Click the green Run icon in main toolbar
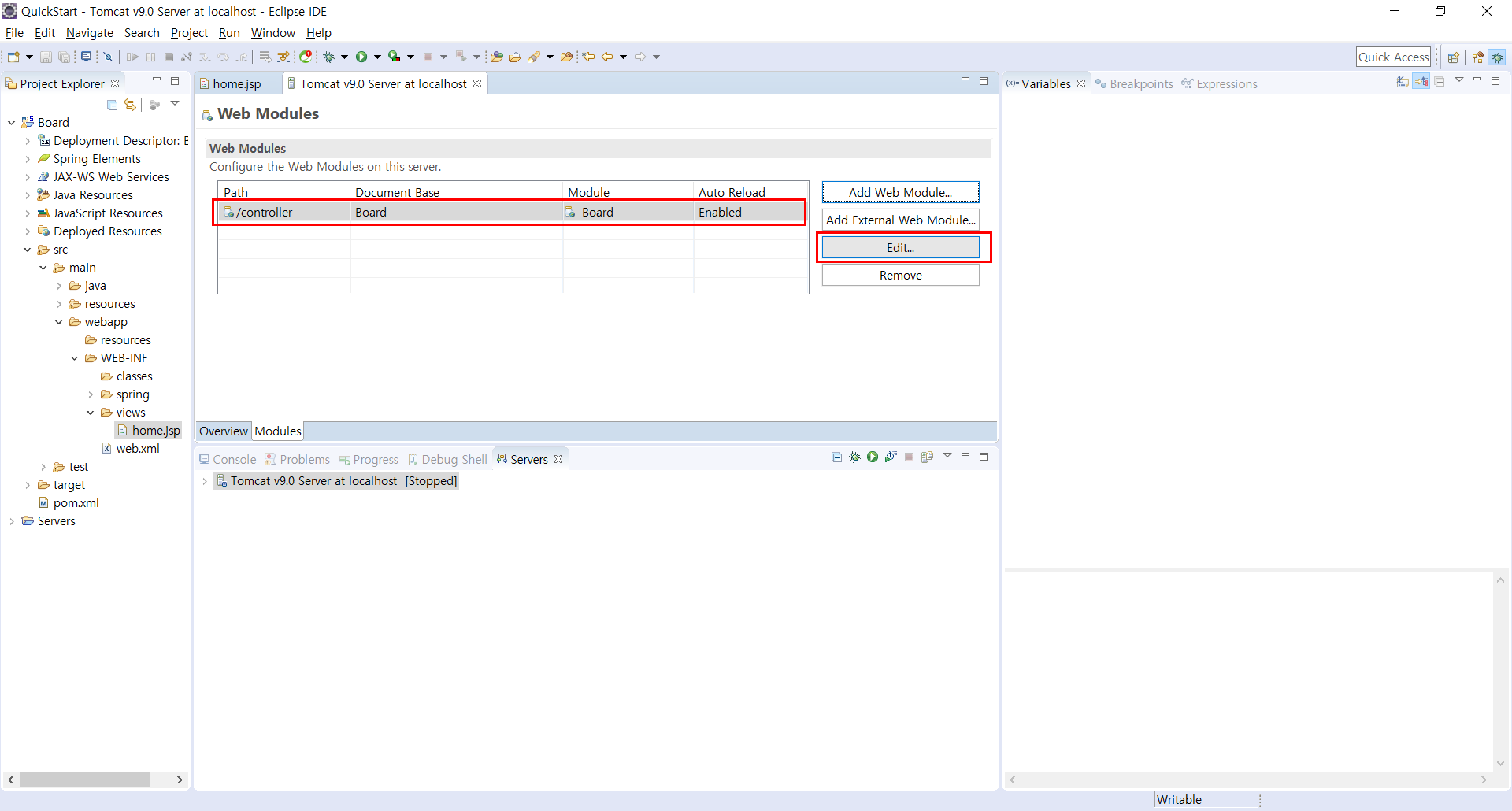The width and height of the screenshot is (1512, 811). [x=361, y=57]
